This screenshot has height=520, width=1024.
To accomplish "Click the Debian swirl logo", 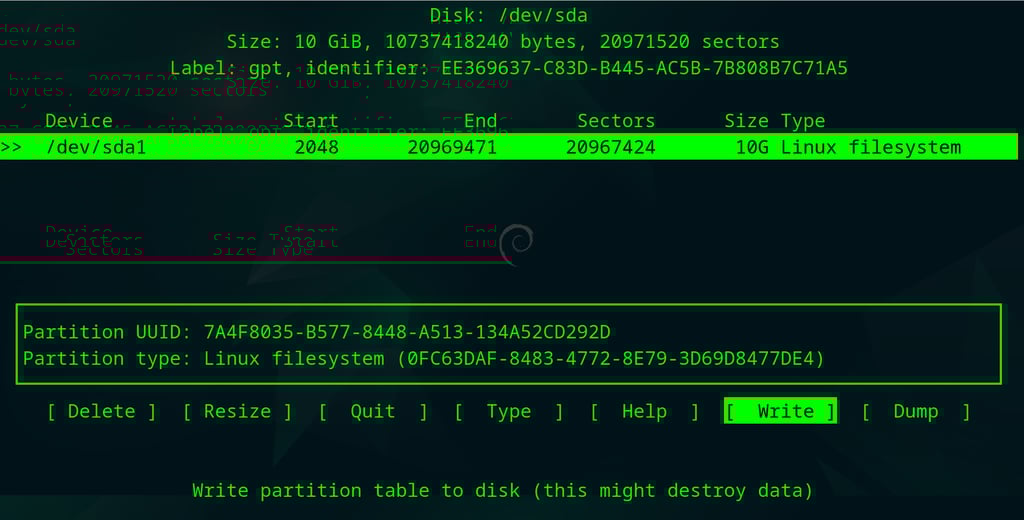I will [517, 244].
